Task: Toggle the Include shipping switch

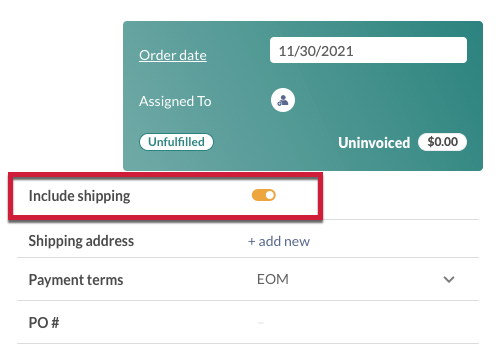Action: pyautogui.click(x=264, y=195)
